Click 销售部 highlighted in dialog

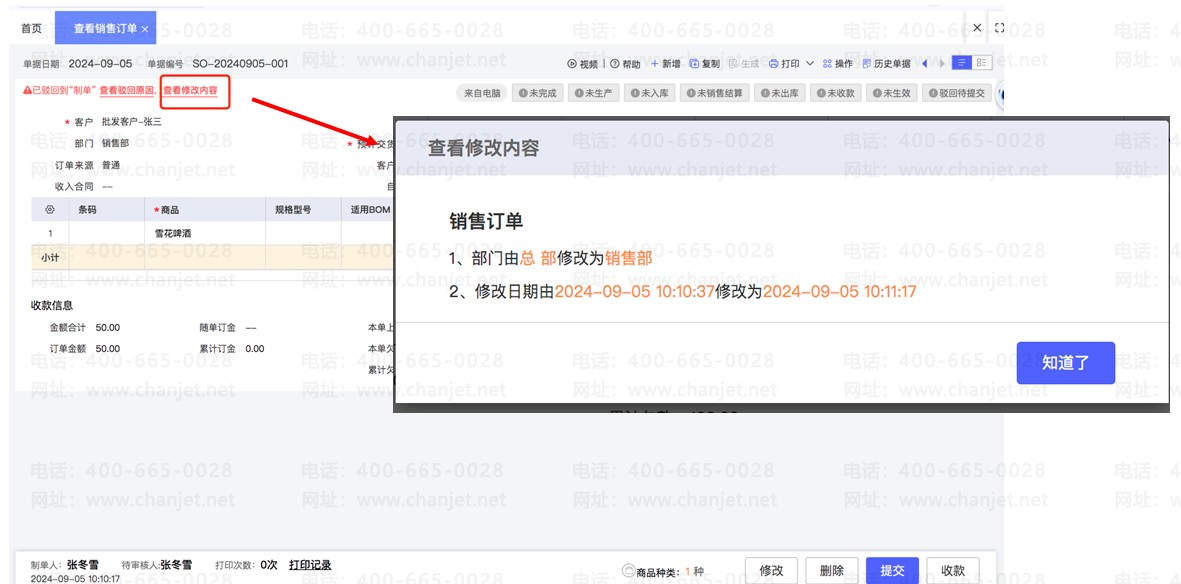tap(629, 257)
